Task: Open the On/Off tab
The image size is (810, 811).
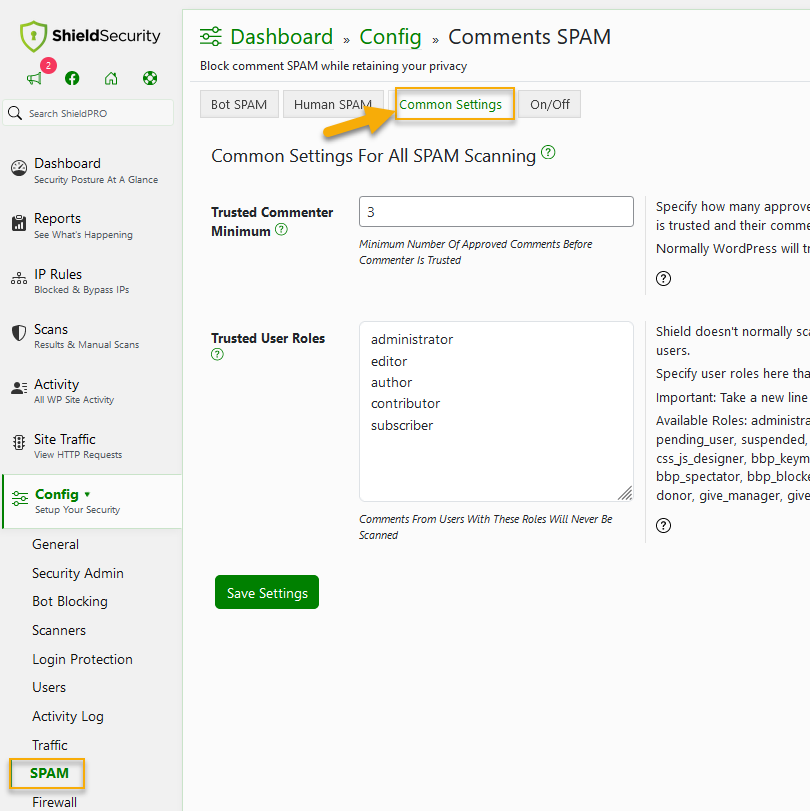Action: (549, 104)
